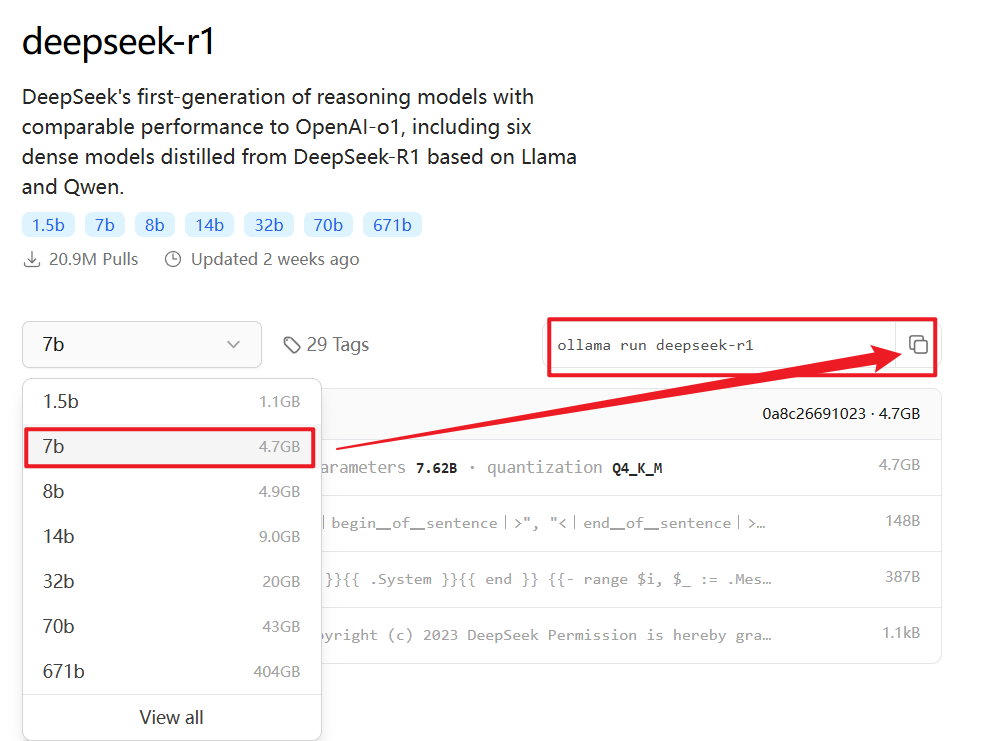
Task: Select the 7b 4.7GB dropdown entry
Action: [x=170, y=447]
